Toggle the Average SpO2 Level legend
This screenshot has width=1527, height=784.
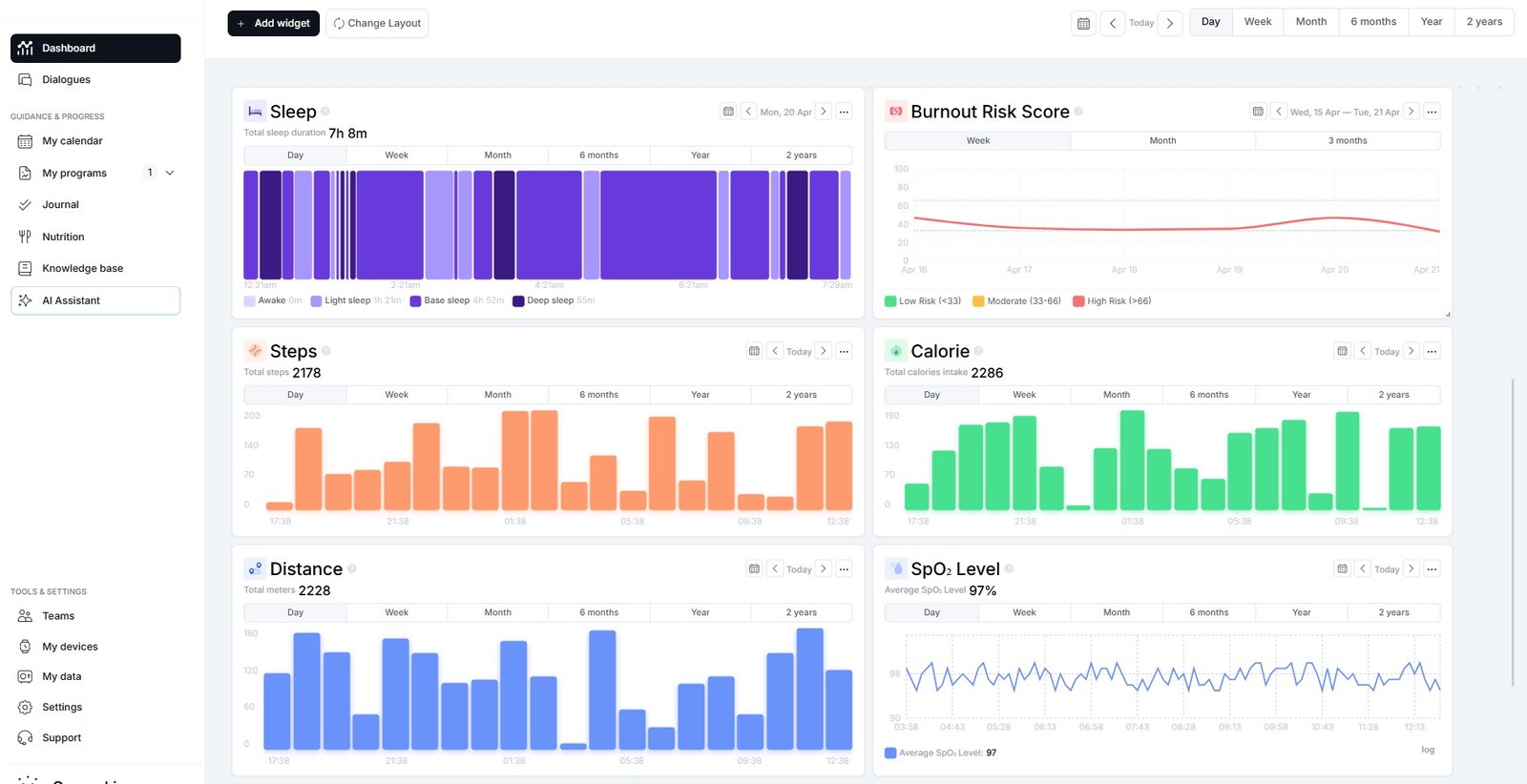[941, 753]
